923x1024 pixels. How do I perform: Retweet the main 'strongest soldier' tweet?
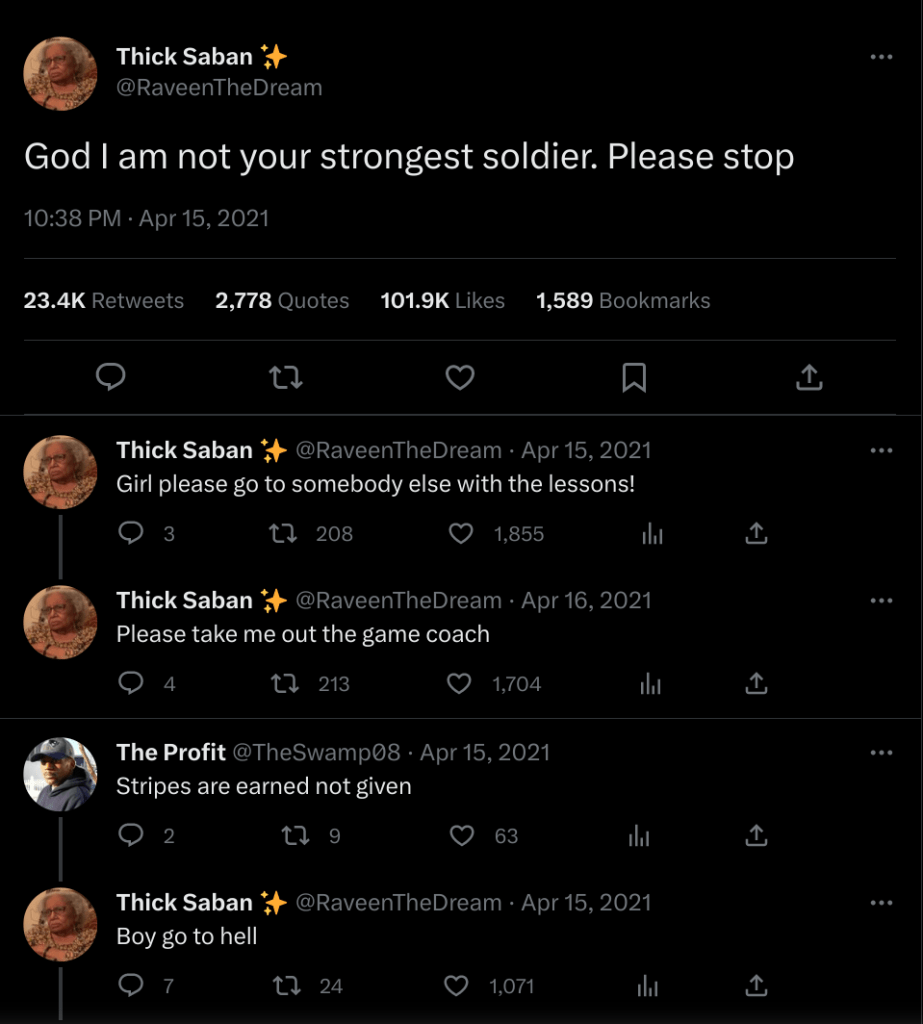(x=286, y=377)
